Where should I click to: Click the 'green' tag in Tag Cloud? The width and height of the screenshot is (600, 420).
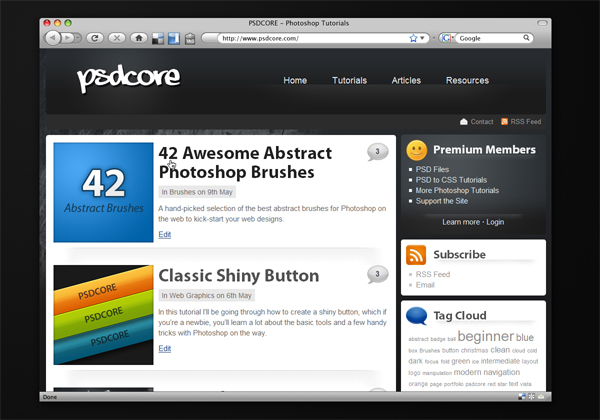click(460, 361)
